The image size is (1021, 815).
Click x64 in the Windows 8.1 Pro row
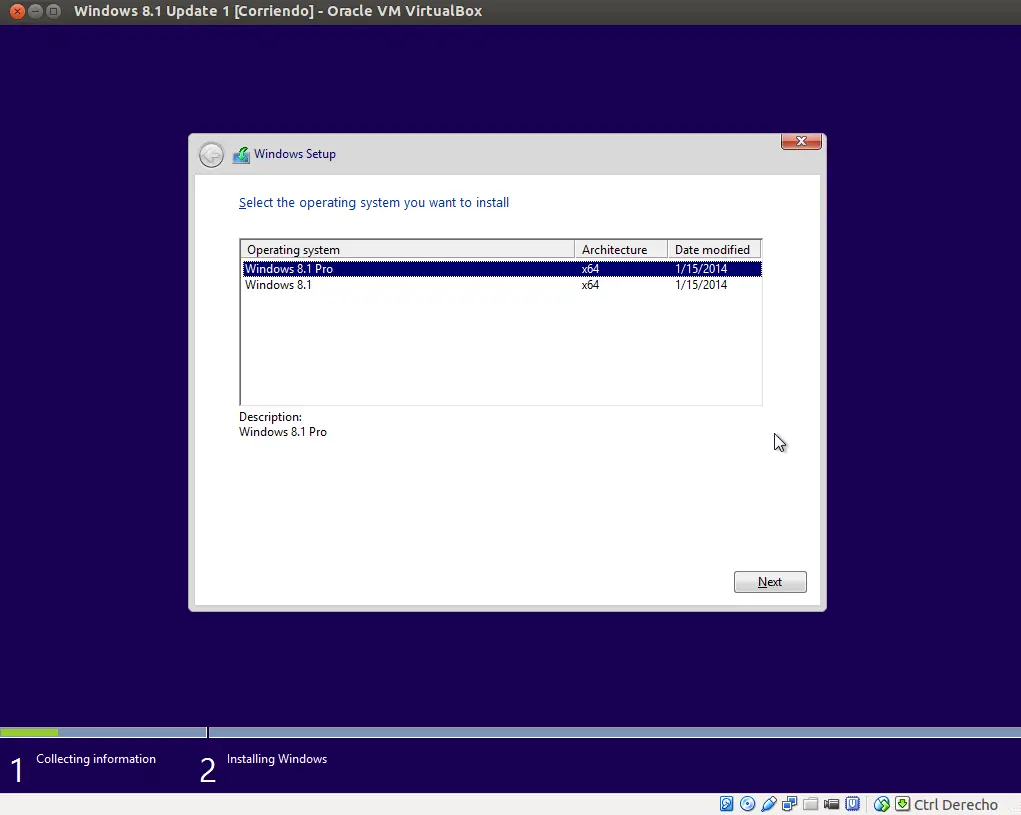(590, 269)
